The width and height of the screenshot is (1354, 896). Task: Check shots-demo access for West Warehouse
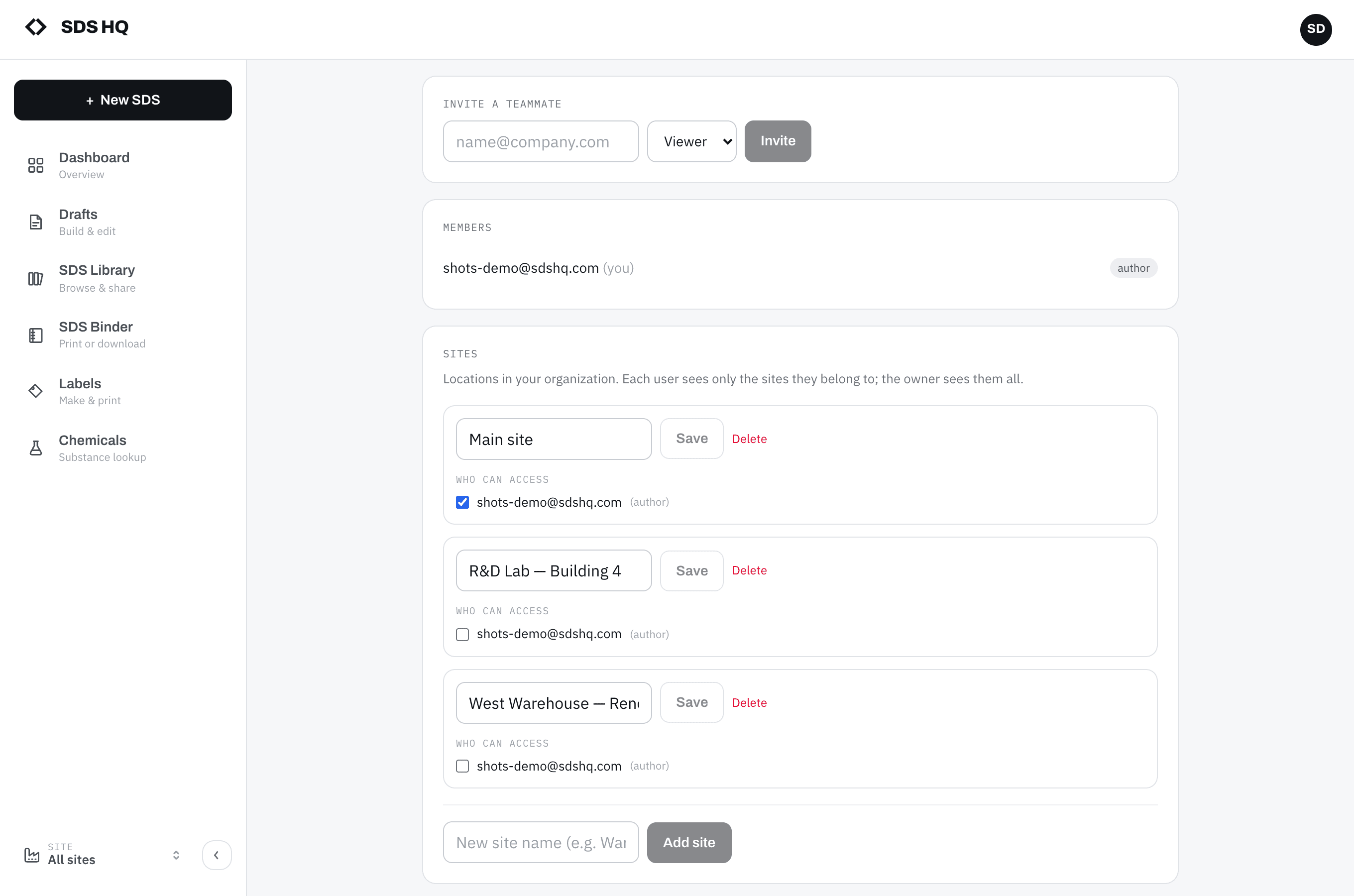pyautogui.click(x=462, y=766)
